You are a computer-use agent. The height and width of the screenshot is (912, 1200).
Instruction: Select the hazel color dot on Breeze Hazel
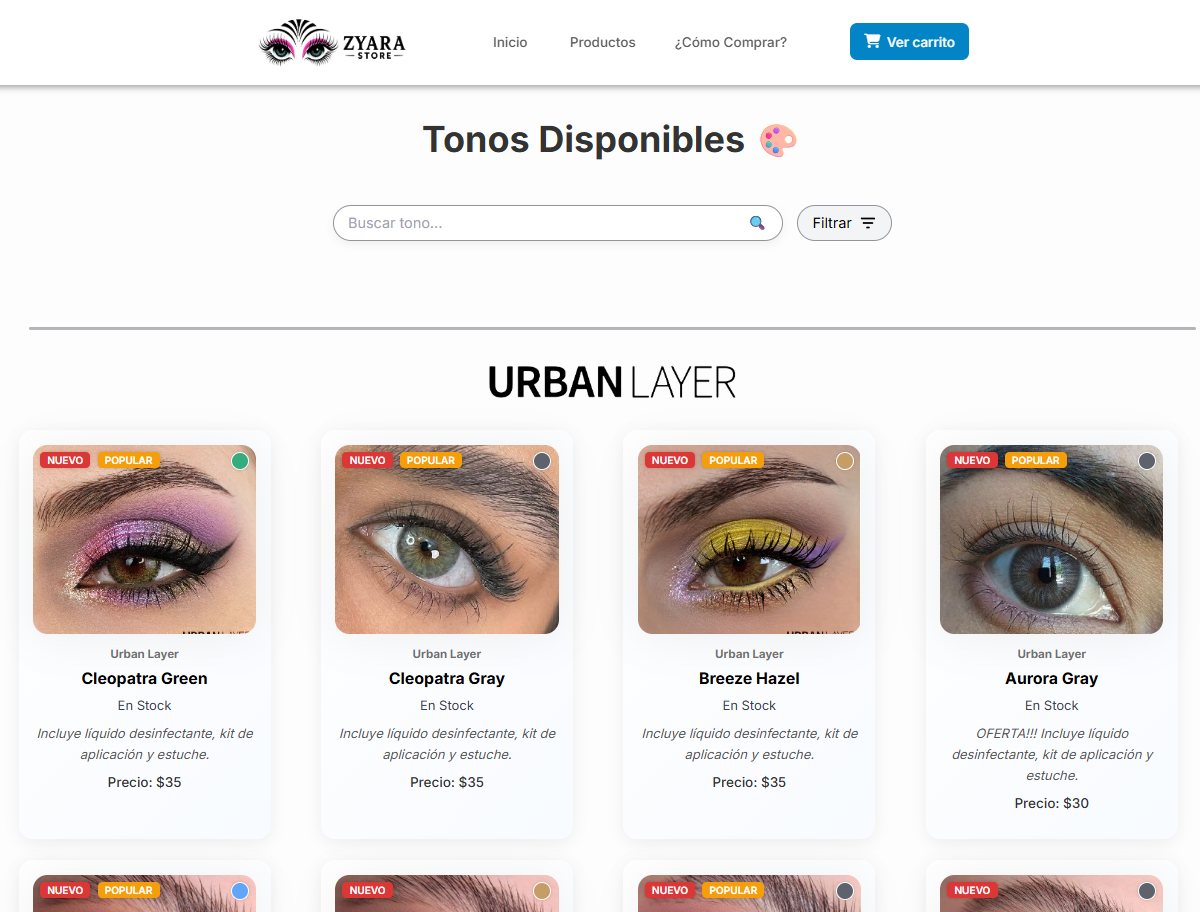[845, 461]
